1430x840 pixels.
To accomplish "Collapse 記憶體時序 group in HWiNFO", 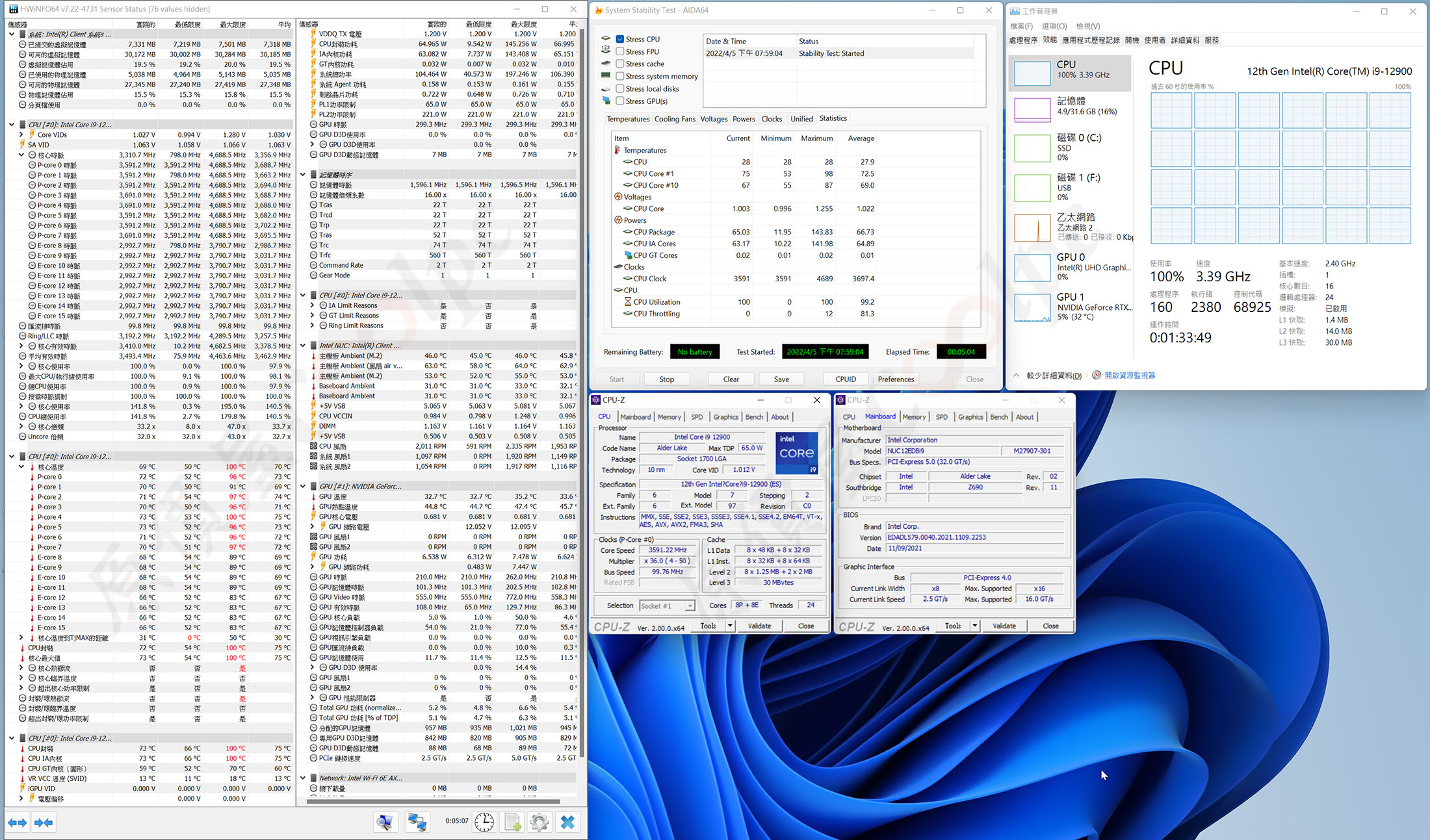I will [303, 175].
